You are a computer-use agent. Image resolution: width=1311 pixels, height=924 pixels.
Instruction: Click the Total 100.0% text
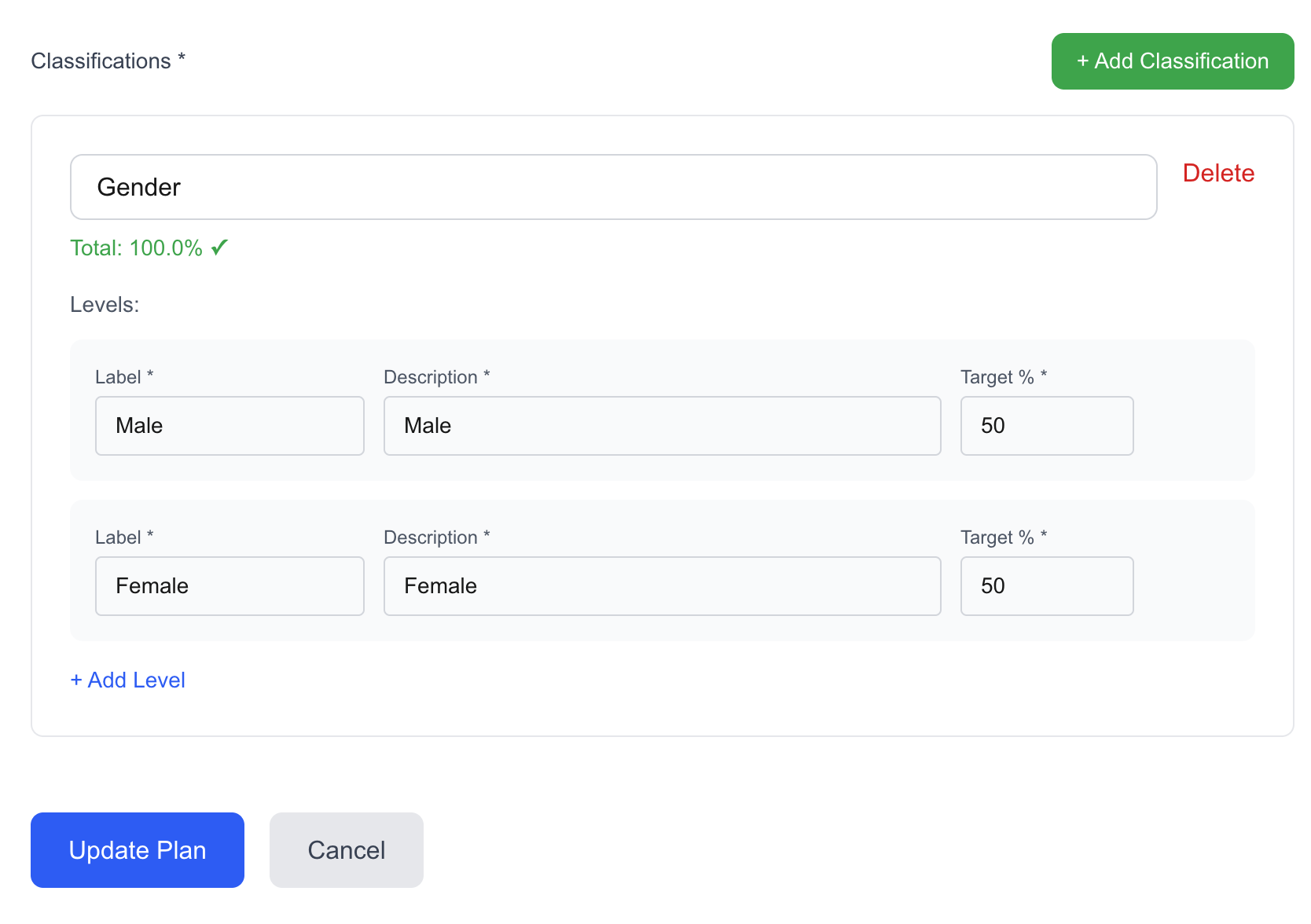138,247
